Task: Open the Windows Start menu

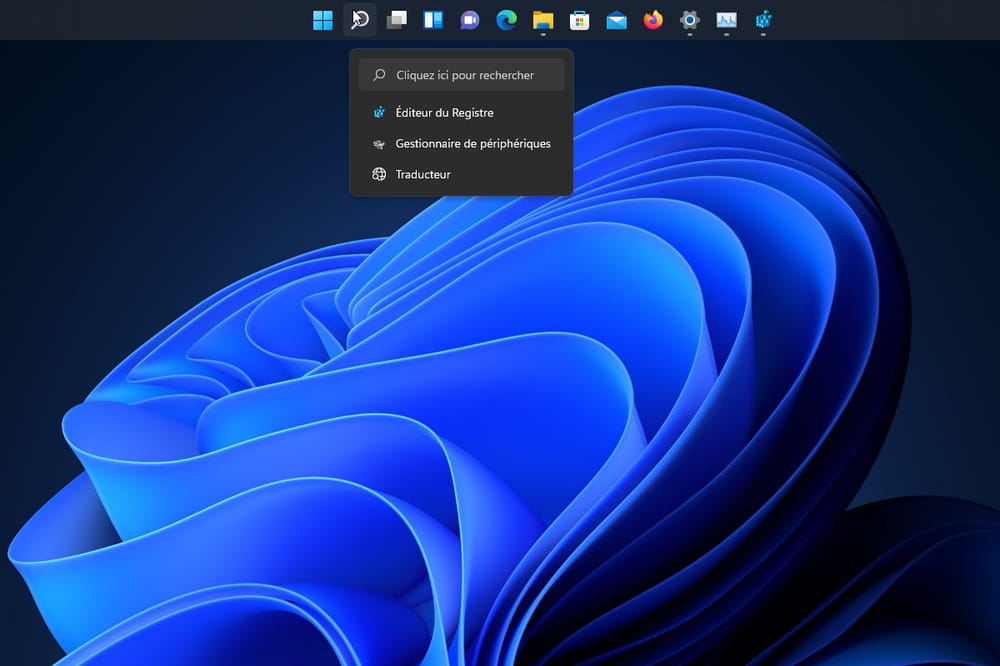Action: 323,20
